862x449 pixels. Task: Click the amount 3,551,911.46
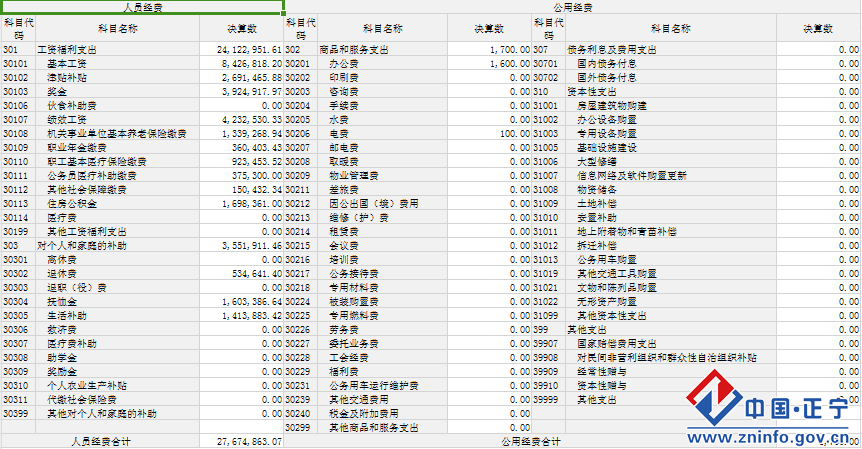tap(241, 246)
